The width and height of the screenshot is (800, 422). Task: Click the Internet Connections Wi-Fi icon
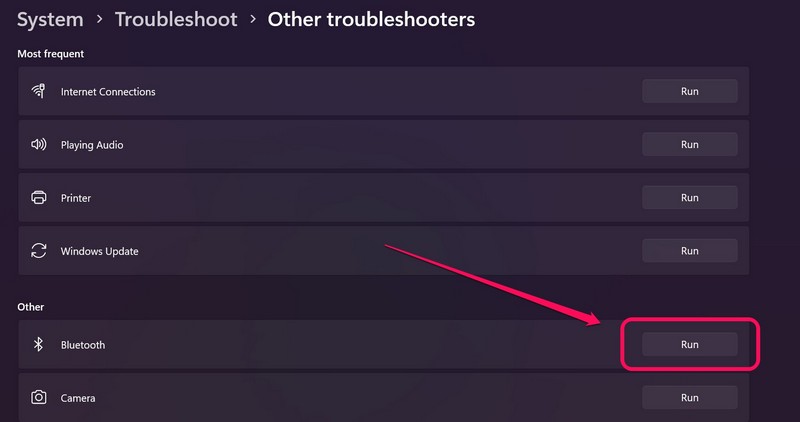pos(39,91)
